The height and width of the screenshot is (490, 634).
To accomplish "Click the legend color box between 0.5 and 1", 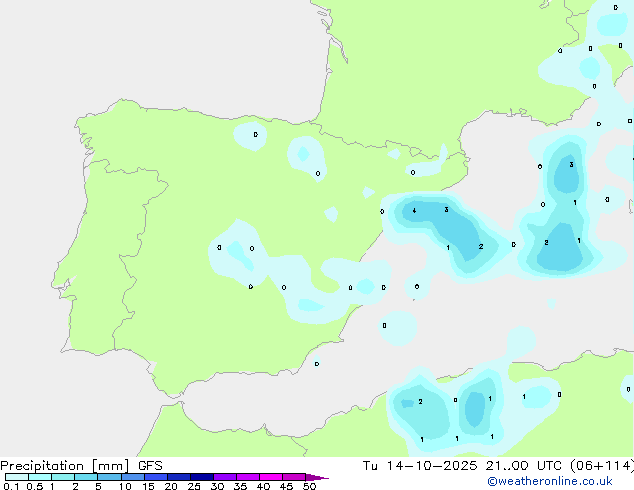I will [40, 477].
